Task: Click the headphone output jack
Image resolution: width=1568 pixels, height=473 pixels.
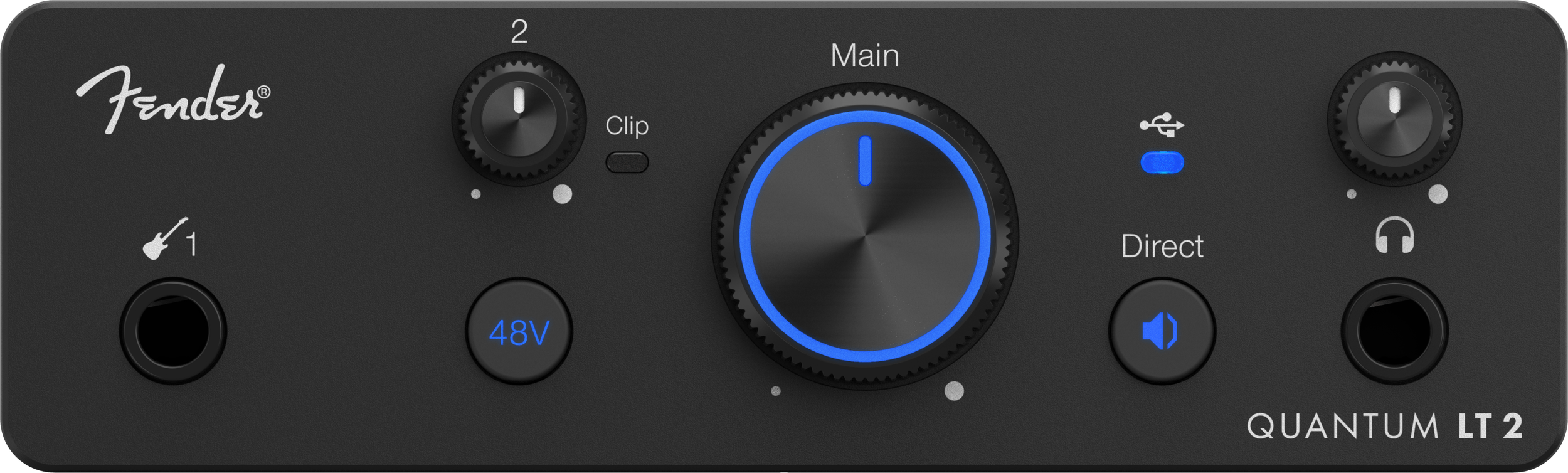Action: (x=1394, y=331)
